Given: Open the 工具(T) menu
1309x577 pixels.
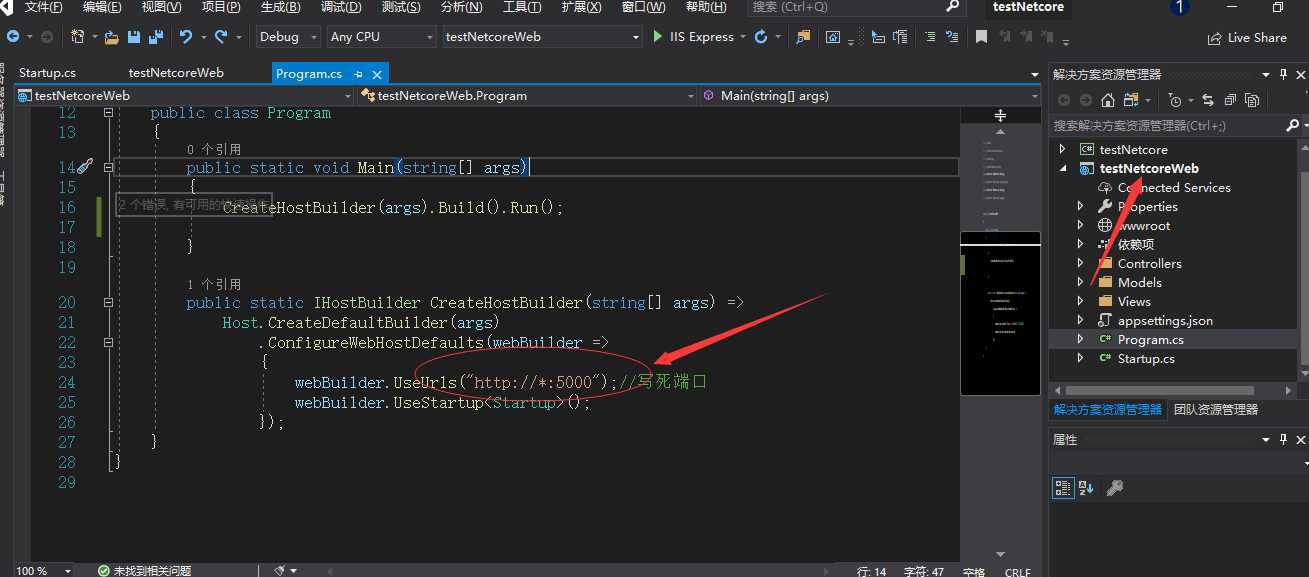Looking at the screenshot, I should pyautogui.click(x=522, y=7).
